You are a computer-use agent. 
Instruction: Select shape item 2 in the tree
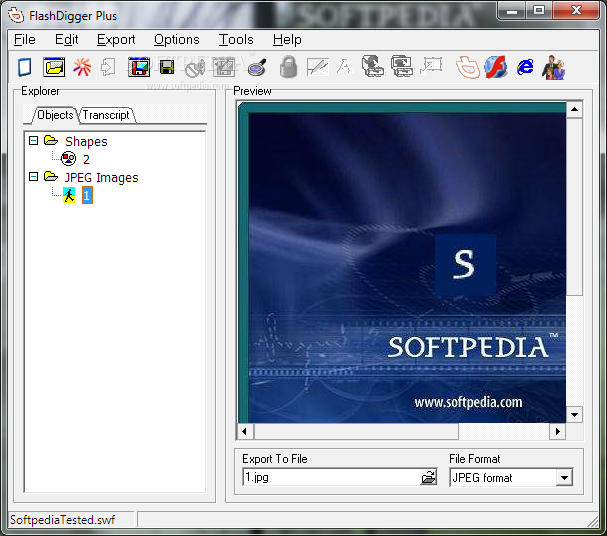point(86,159)
